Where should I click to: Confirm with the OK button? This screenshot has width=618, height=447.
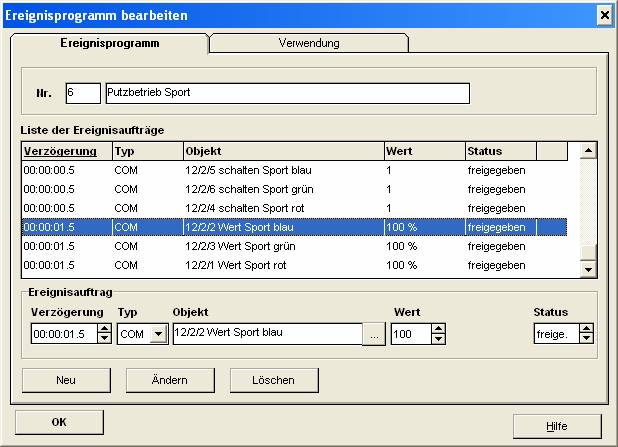coord(59,422)
